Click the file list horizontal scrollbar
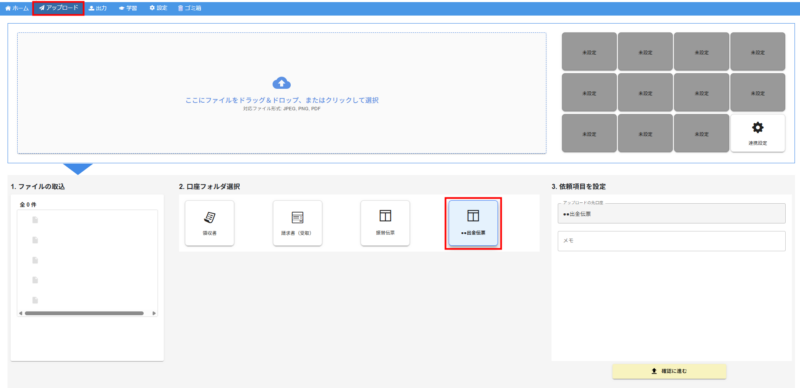Viewport: 800px width, 388px height. tap(84, 313)
